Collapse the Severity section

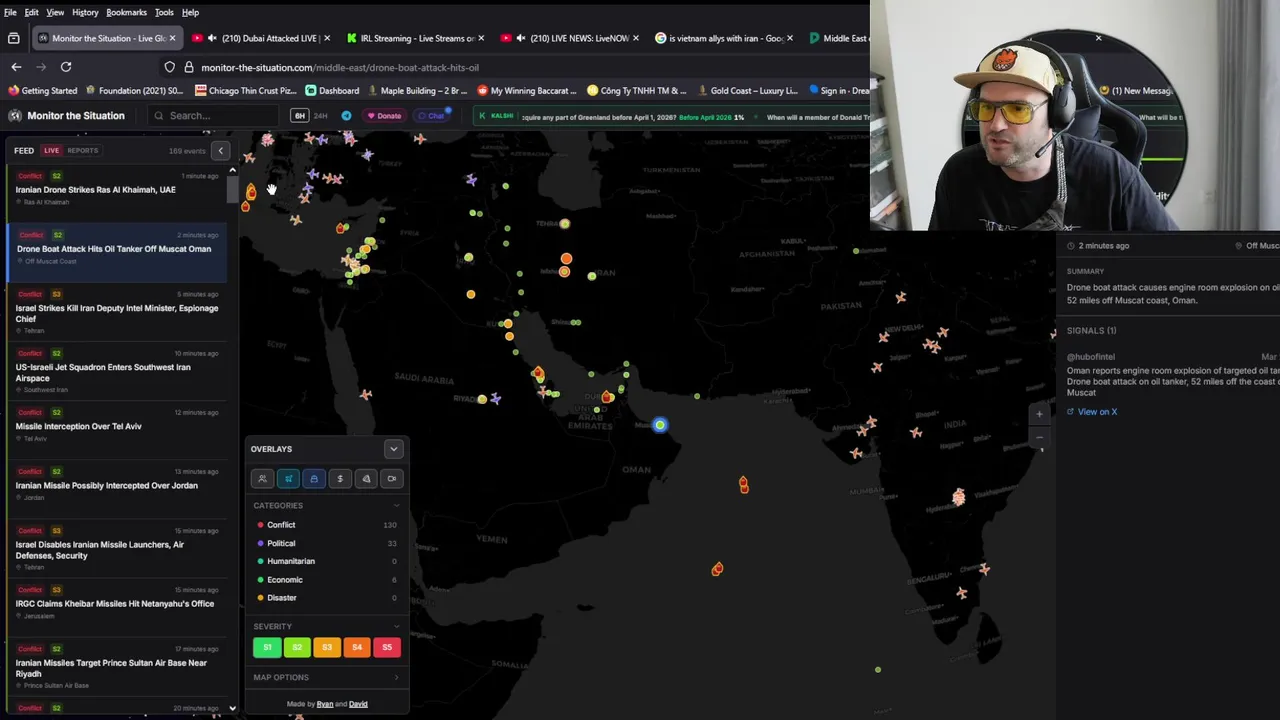[x=397, y=627]
